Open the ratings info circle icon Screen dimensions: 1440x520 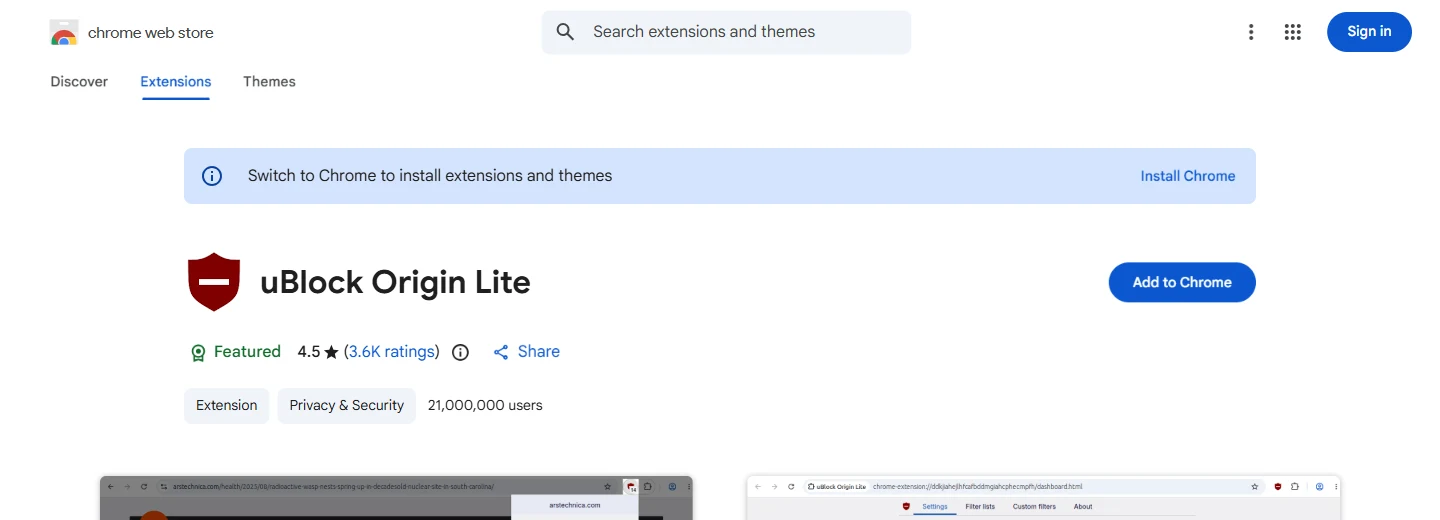click(460, 352)
